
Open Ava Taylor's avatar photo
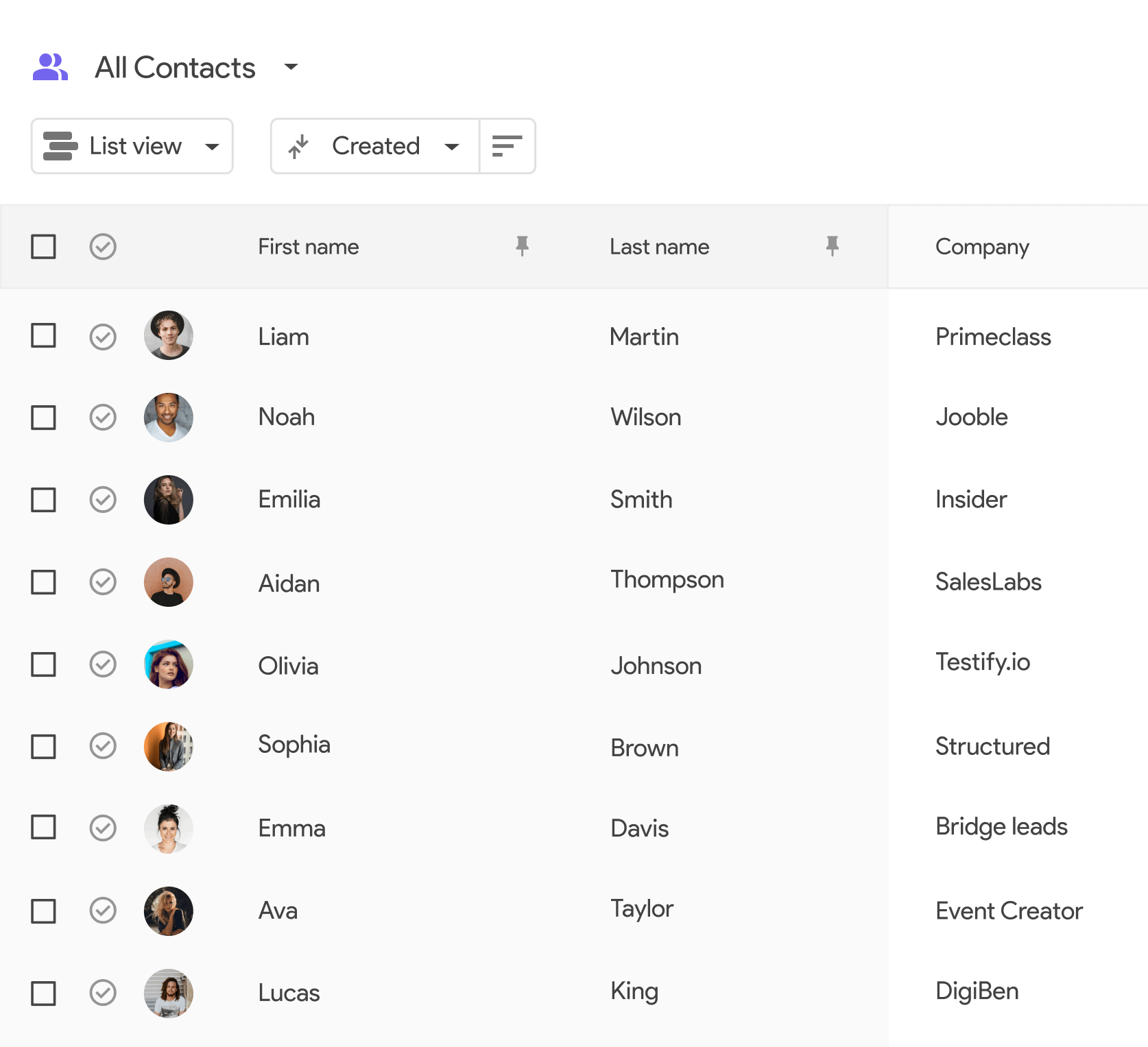tap(169, 911)
